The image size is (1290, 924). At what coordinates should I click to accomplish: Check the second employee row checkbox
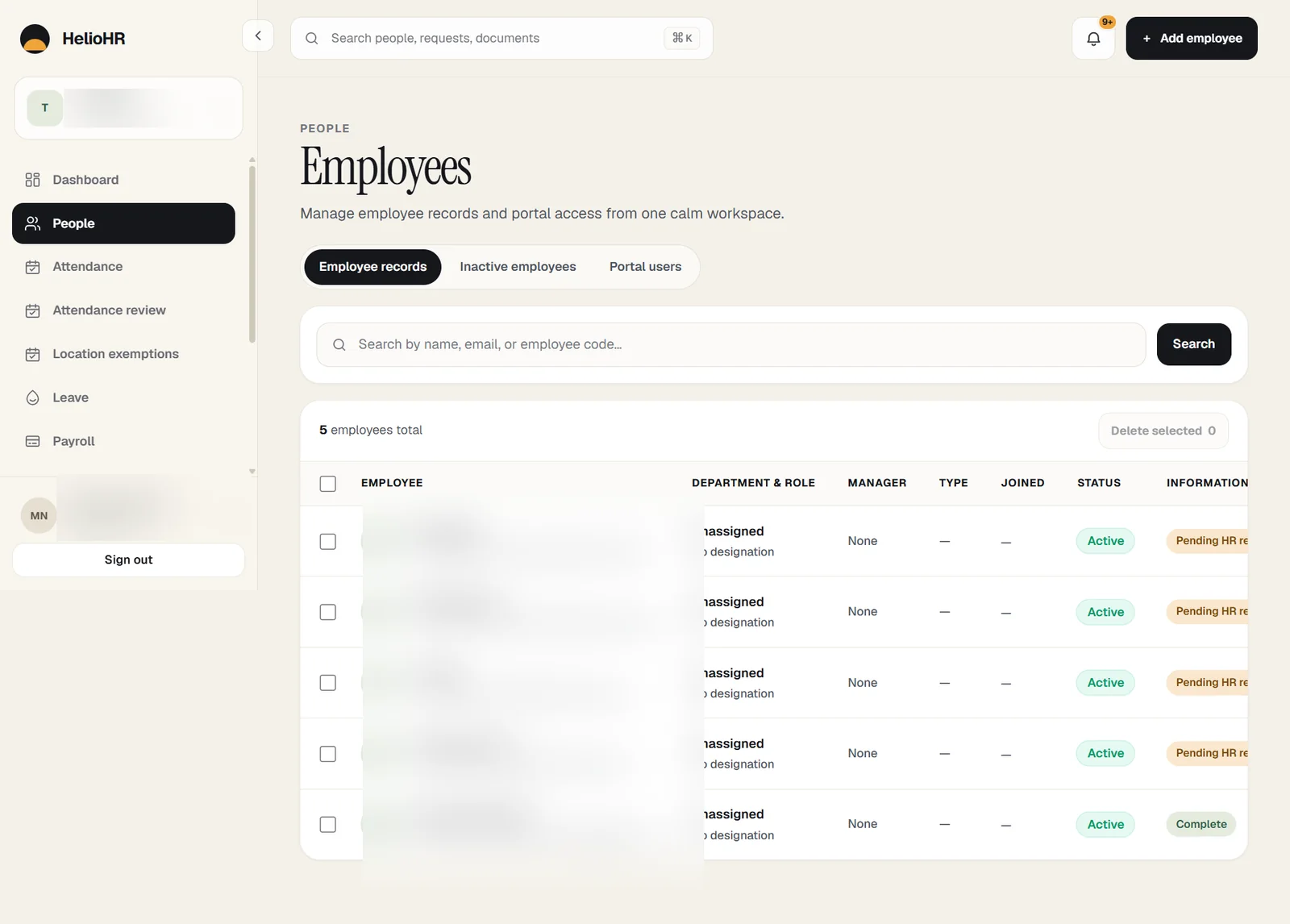point(327,612)
